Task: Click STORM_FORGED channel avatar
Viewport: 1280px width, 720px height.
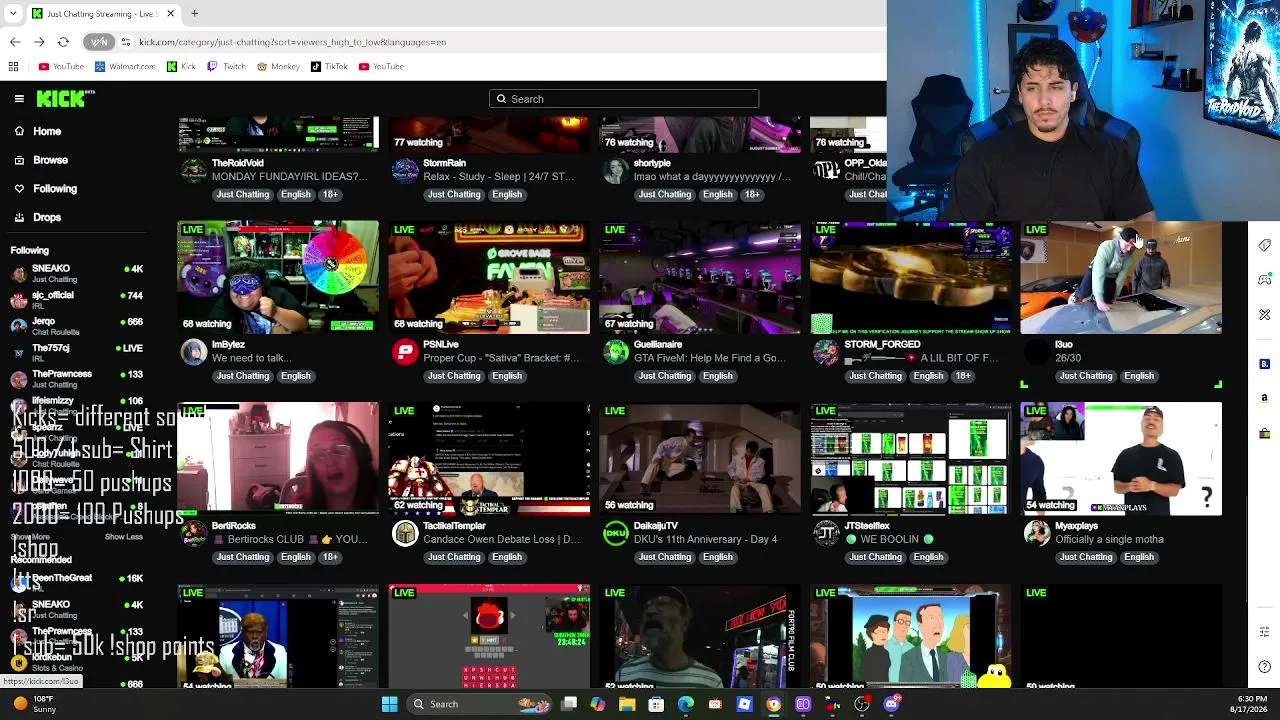Action: (x=826, y=352)
